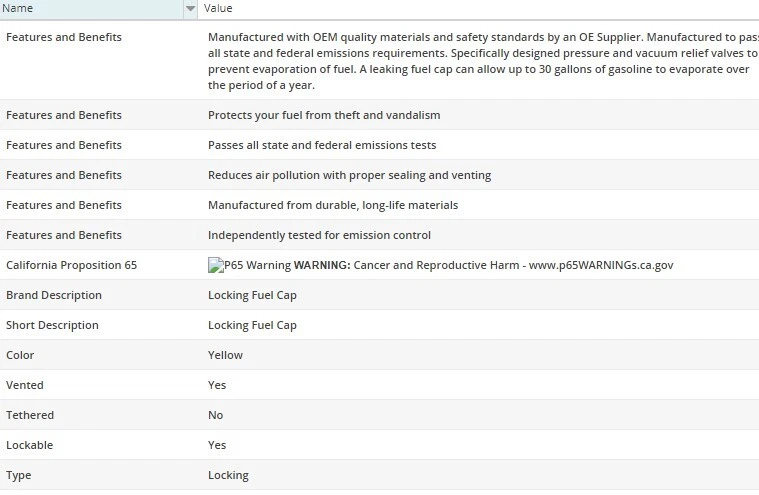The image size is (759, 495).
Task: Click the Tethered row showing No
Action: (215, 415)
